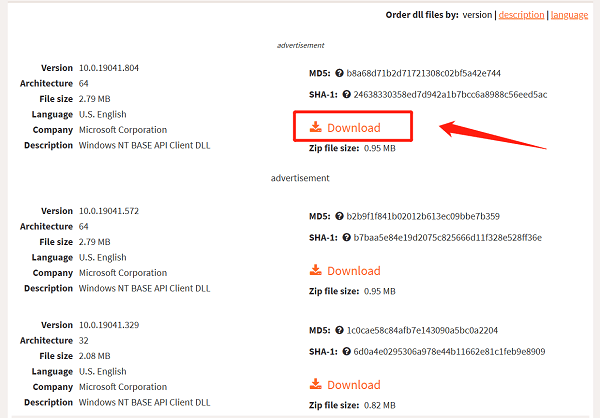This screenshot has height=418, width=600.
Task: Click the download tray icon for version 10.0.19041.572
Action: click(x=316, y=270)
